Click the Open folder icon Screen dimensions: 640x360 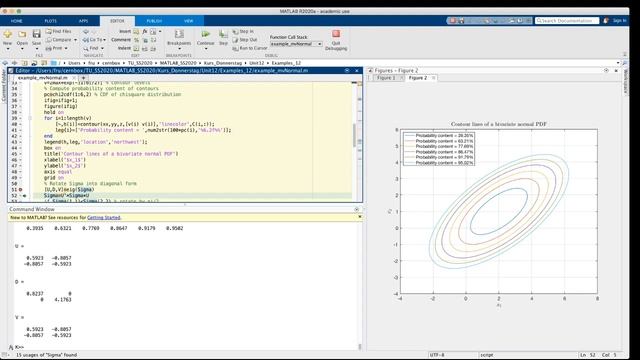click(22, 34)
